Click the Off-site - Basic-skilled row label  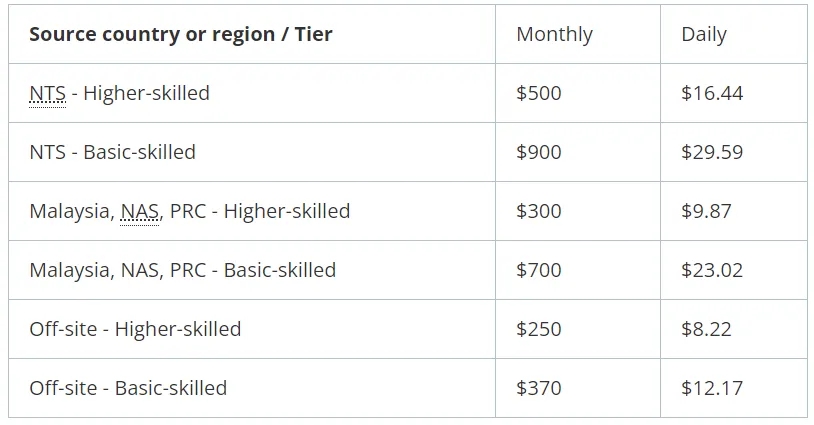click(x=128, y=388)
